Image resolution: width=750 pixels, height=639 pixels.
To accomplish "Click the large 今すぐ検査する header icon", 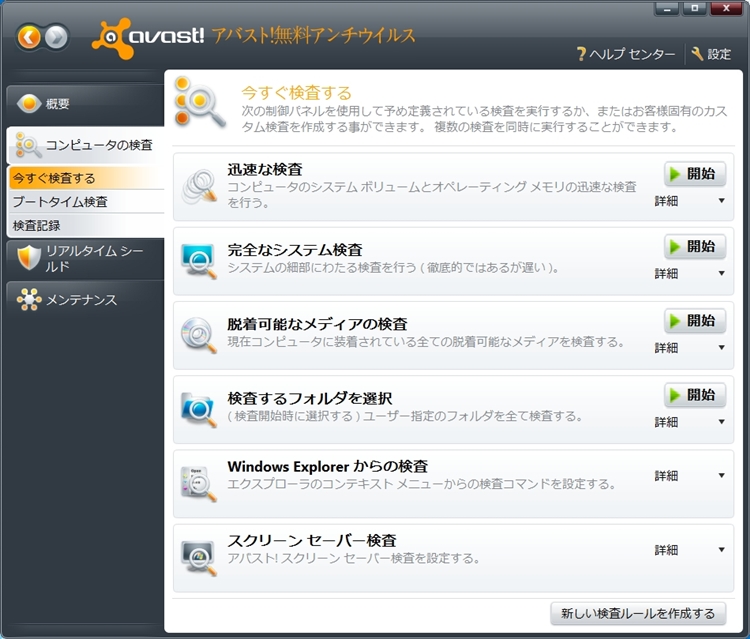I will tap(199, 102).
